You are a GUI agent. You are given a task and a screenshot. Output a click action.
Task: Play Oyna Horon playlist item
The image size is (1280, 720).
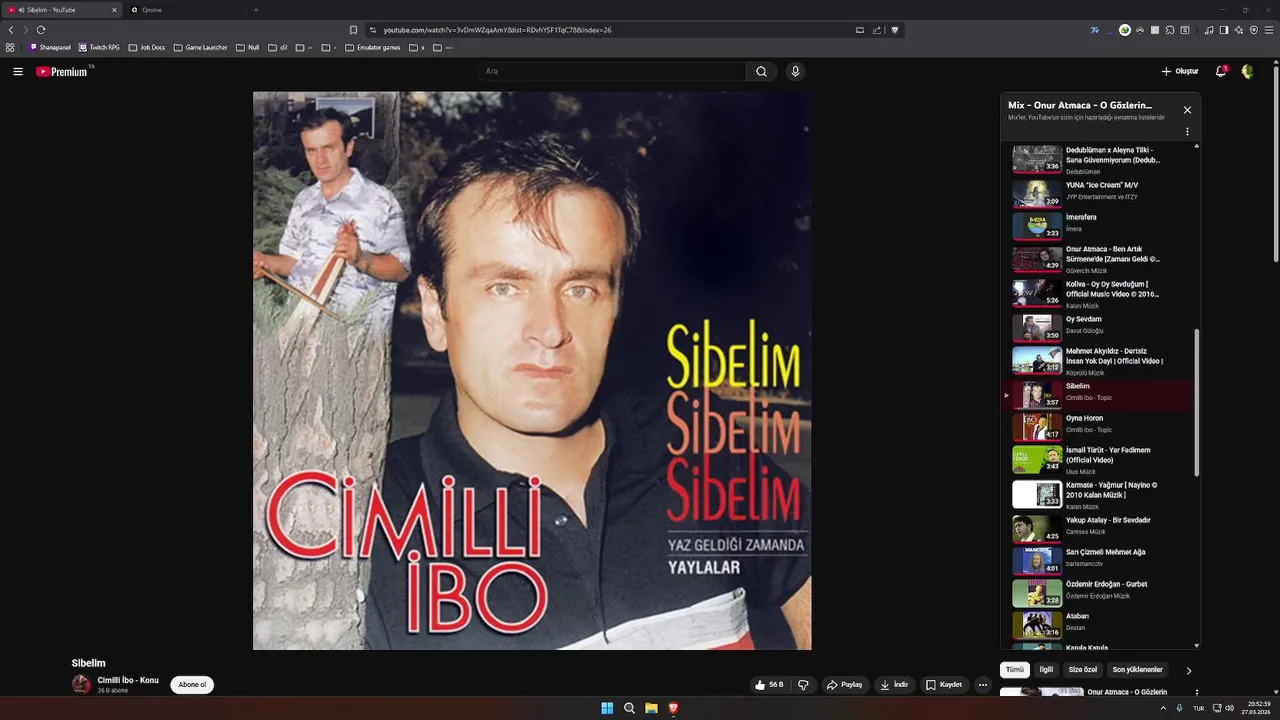(x=1098, y=426)
